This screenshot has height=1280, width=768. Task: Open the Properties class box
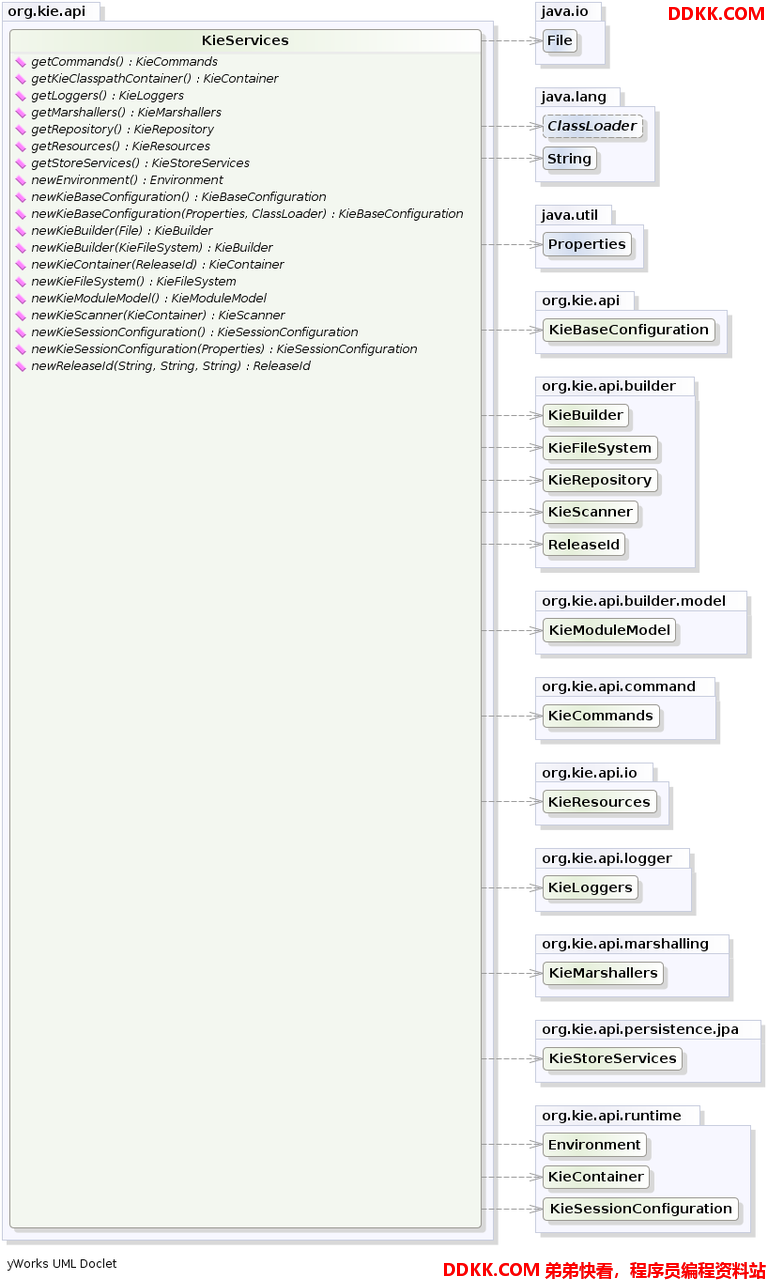coord(587,245)
